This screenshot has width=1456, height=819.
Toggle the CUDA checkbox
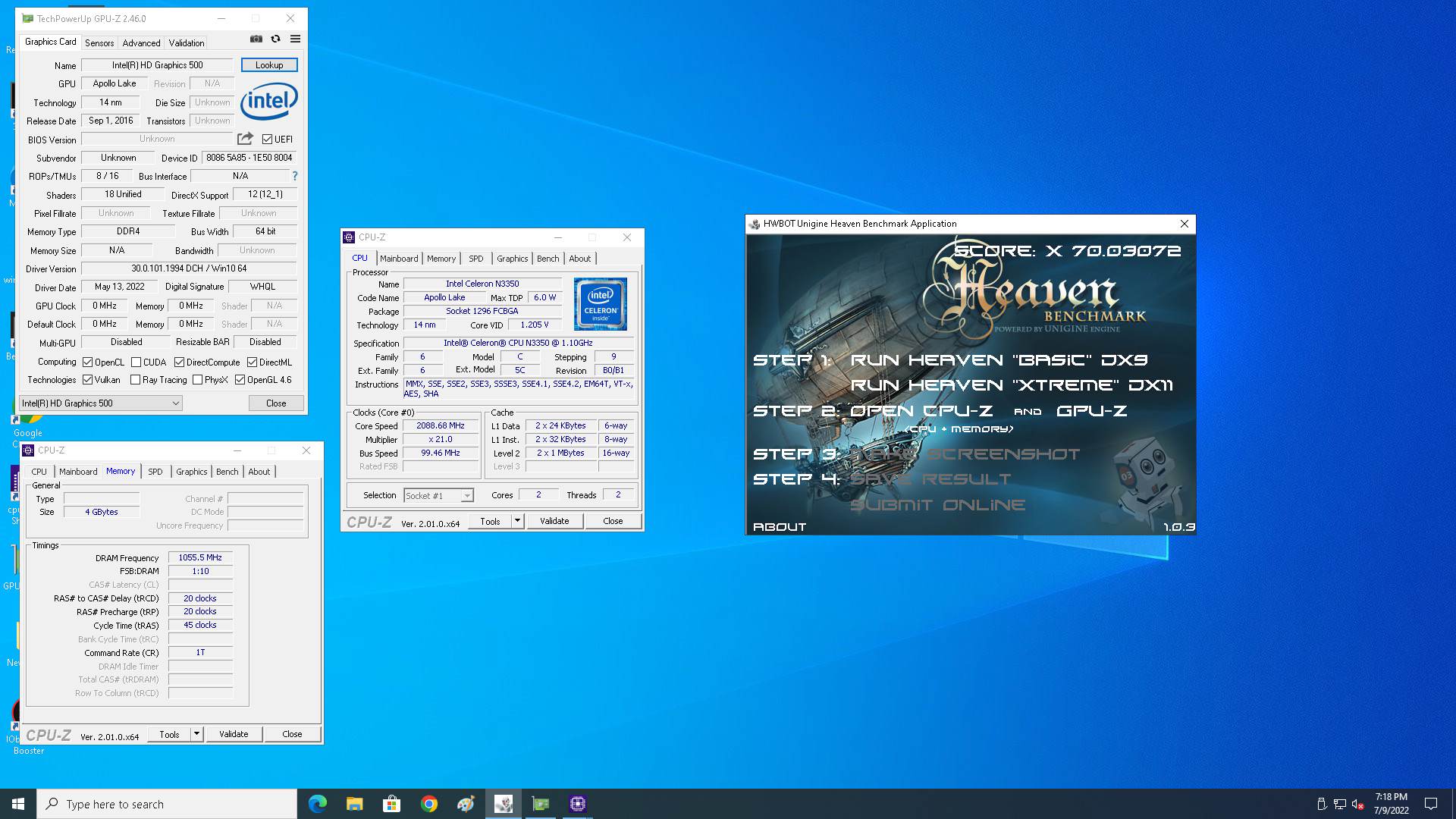coord(136,362)
